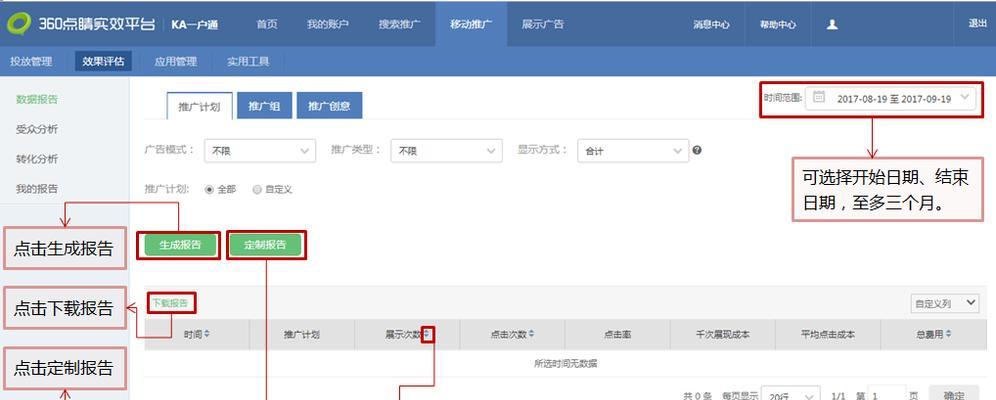Viewport: 996px width, 400px height.
Task: Open the 每页显示 20行 dropdown
Action: pyautogui.click(x=791, y=395)
